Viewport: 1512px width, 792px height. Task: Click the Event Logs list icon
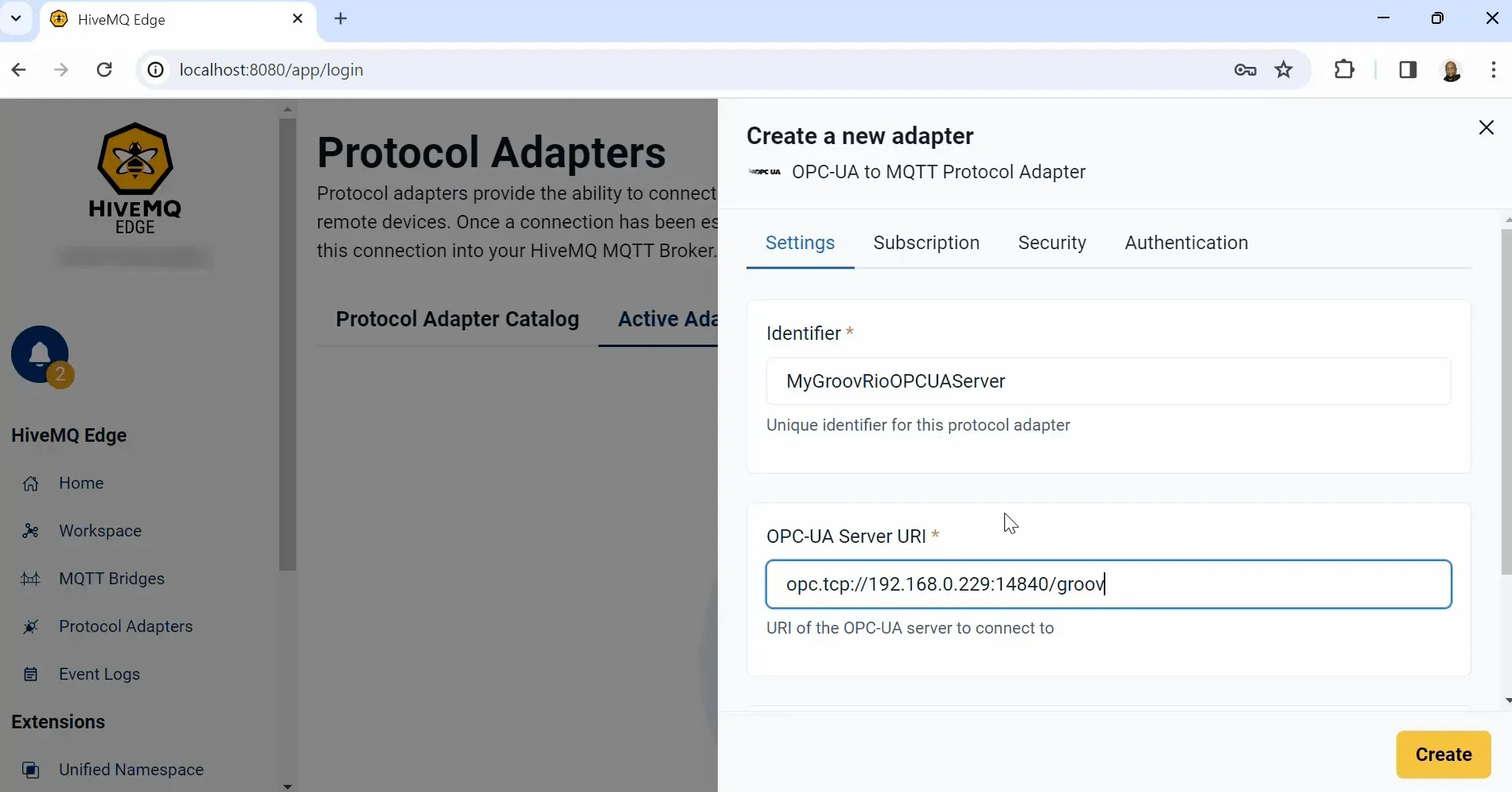tap(30, 674)
